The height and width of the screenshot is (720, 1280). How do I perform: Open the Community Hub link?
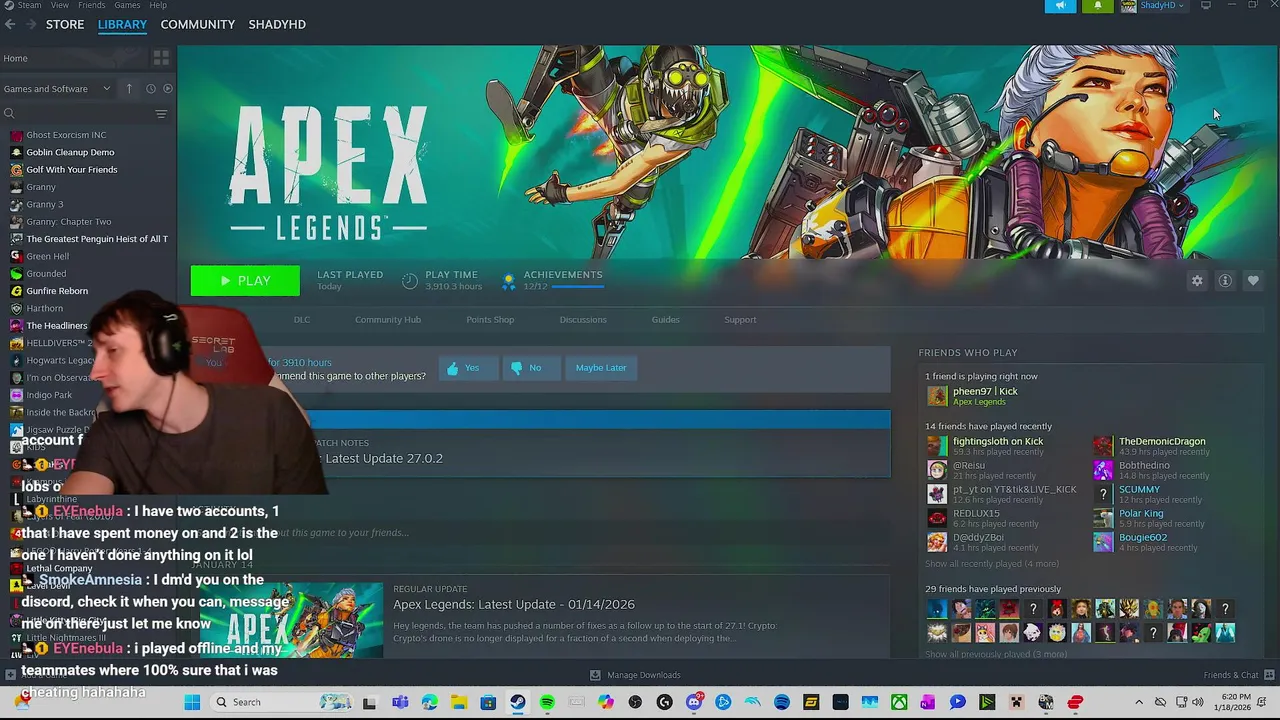pyautogui.click(x=388, y=320)
